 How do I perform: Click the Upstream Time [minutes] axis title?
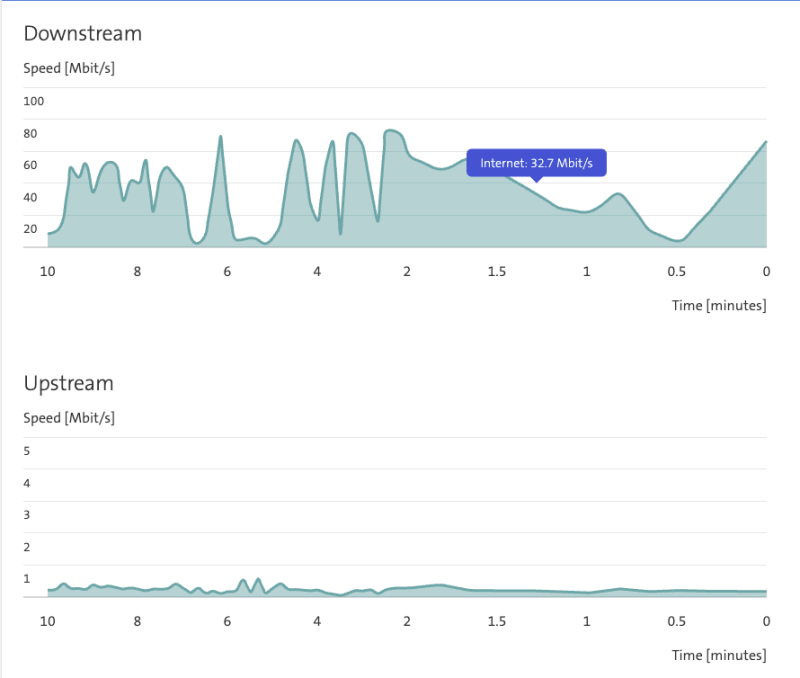tap(719, 655)
